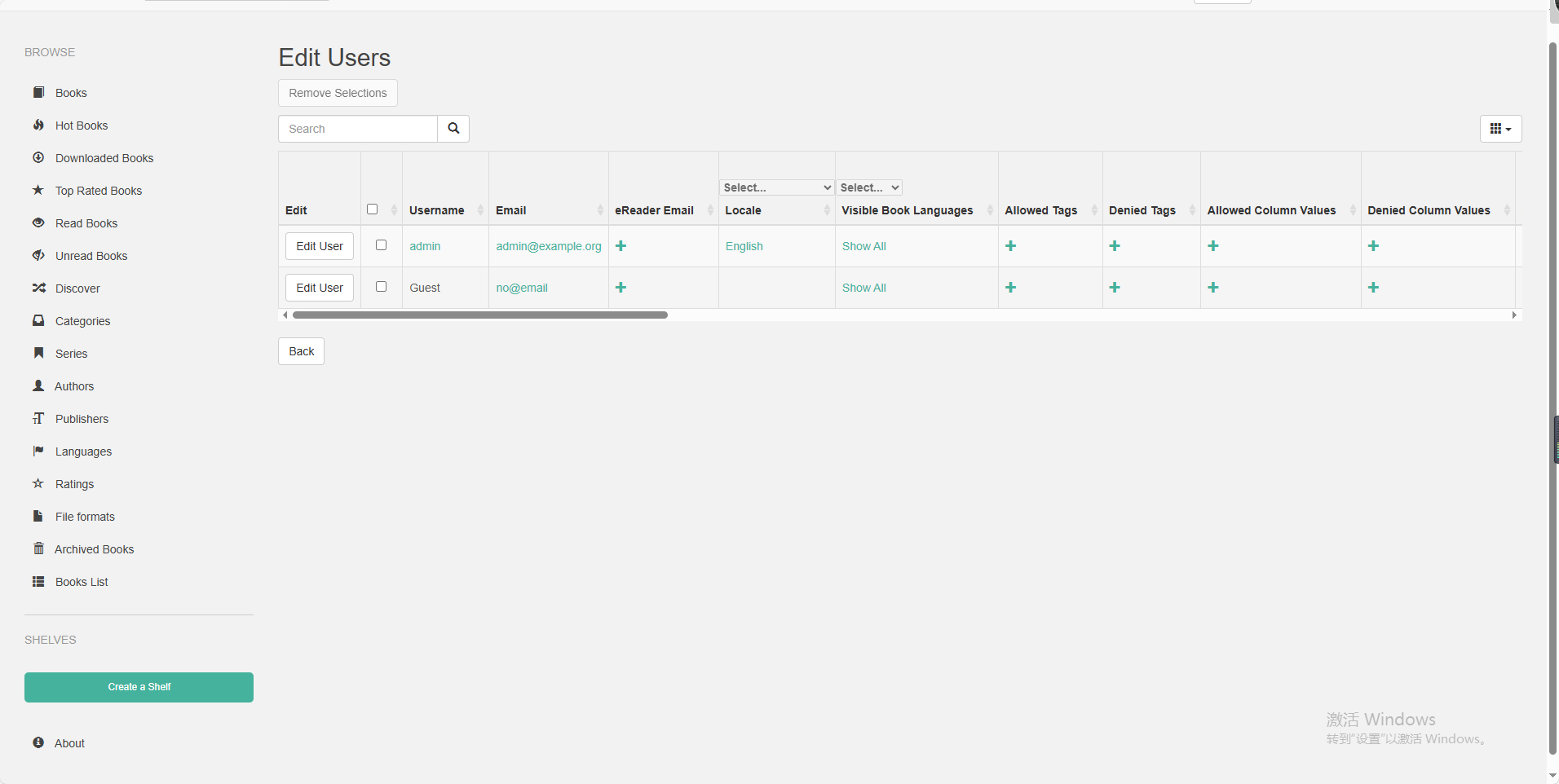Viewport: 1559px width, 784px height.
Task: Click the Authors person icon
Action: pyautogui.click(x=38, y=385)
